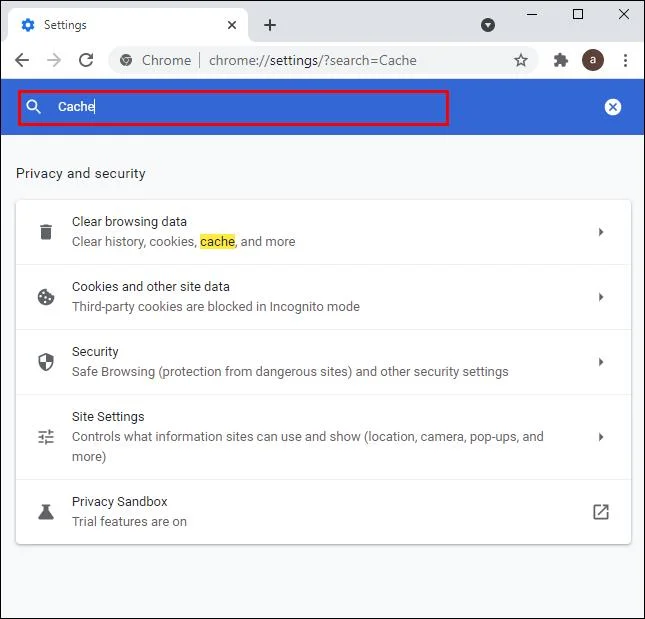Click the address bar URL
This screenshot has height=619, width=645.
[x=313, y=60]
